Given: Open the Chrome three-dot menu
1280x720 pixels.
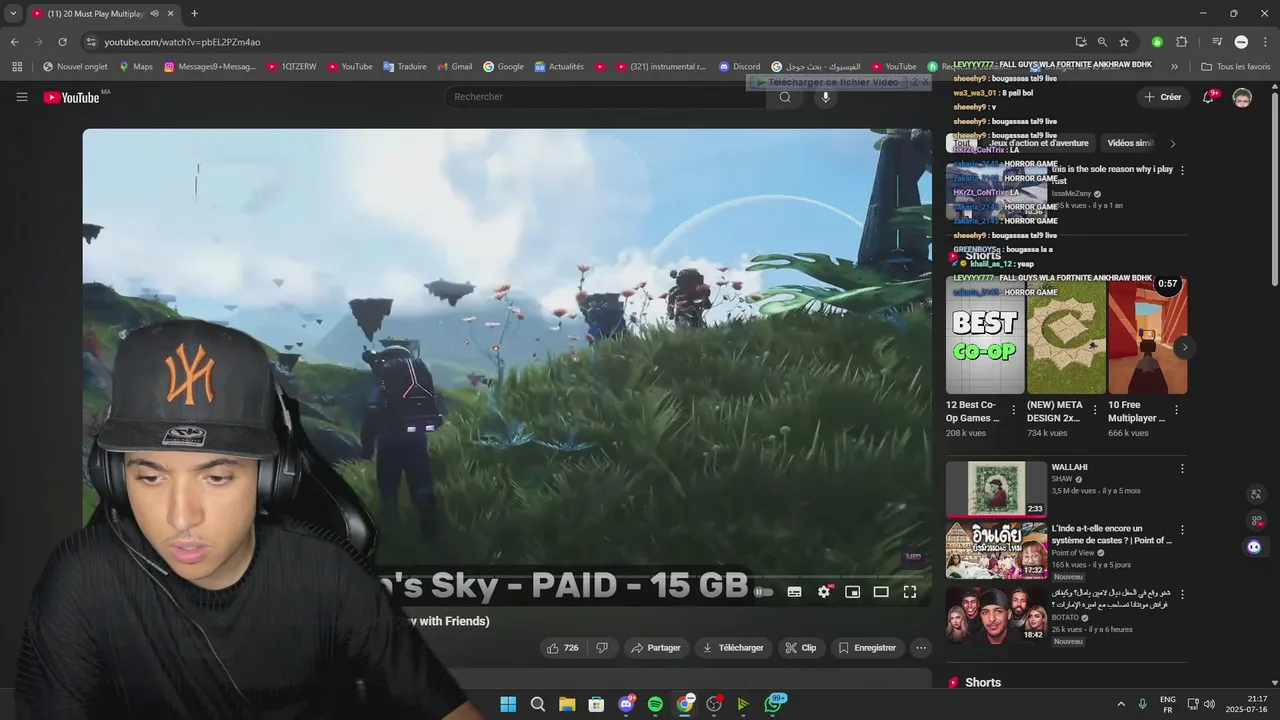Looking at the screenshot, I should [x=1265, y=42].
